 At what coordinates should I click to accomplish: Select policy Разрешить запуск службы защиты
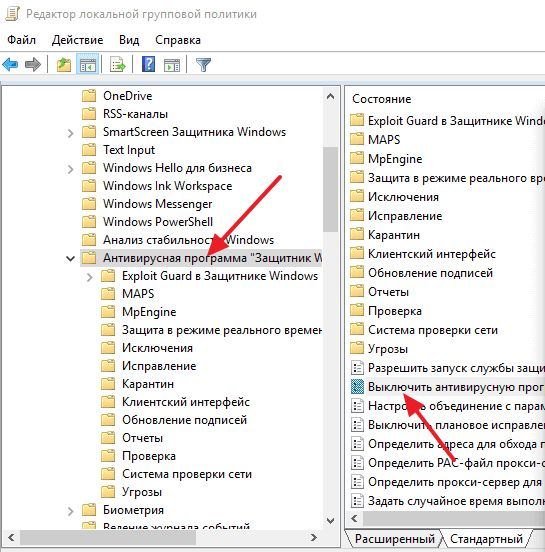tap(447, 368)
